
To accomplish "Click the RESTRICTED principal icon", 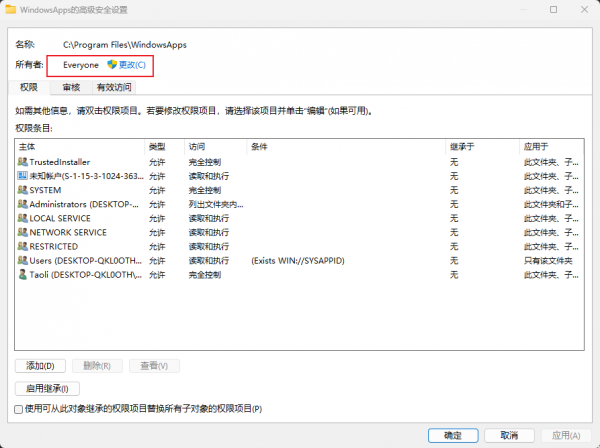I will [x=23, y=246].
